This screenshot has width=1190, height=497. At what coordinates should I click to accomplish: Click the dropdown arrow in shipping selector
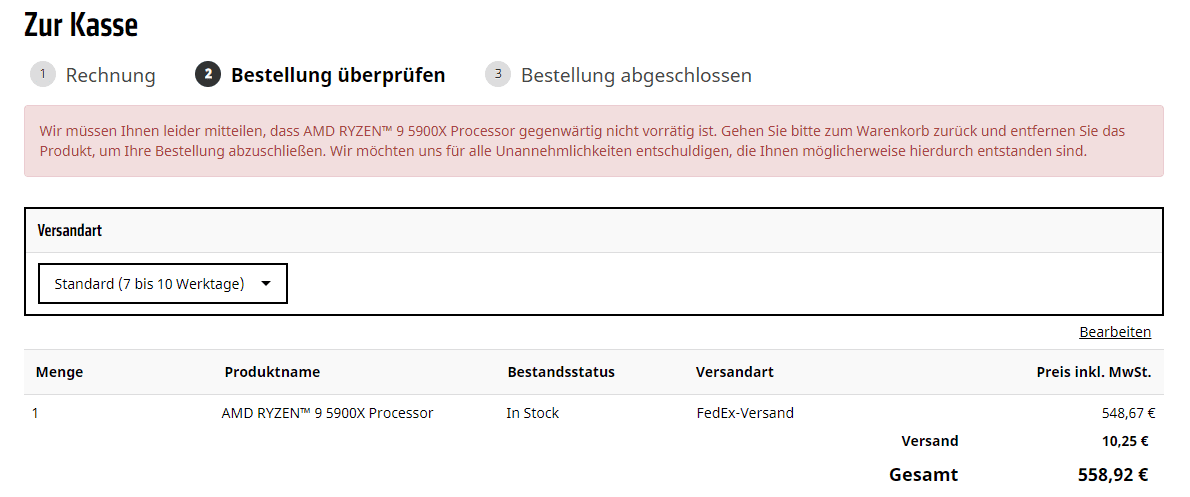[x=266, y=284]
